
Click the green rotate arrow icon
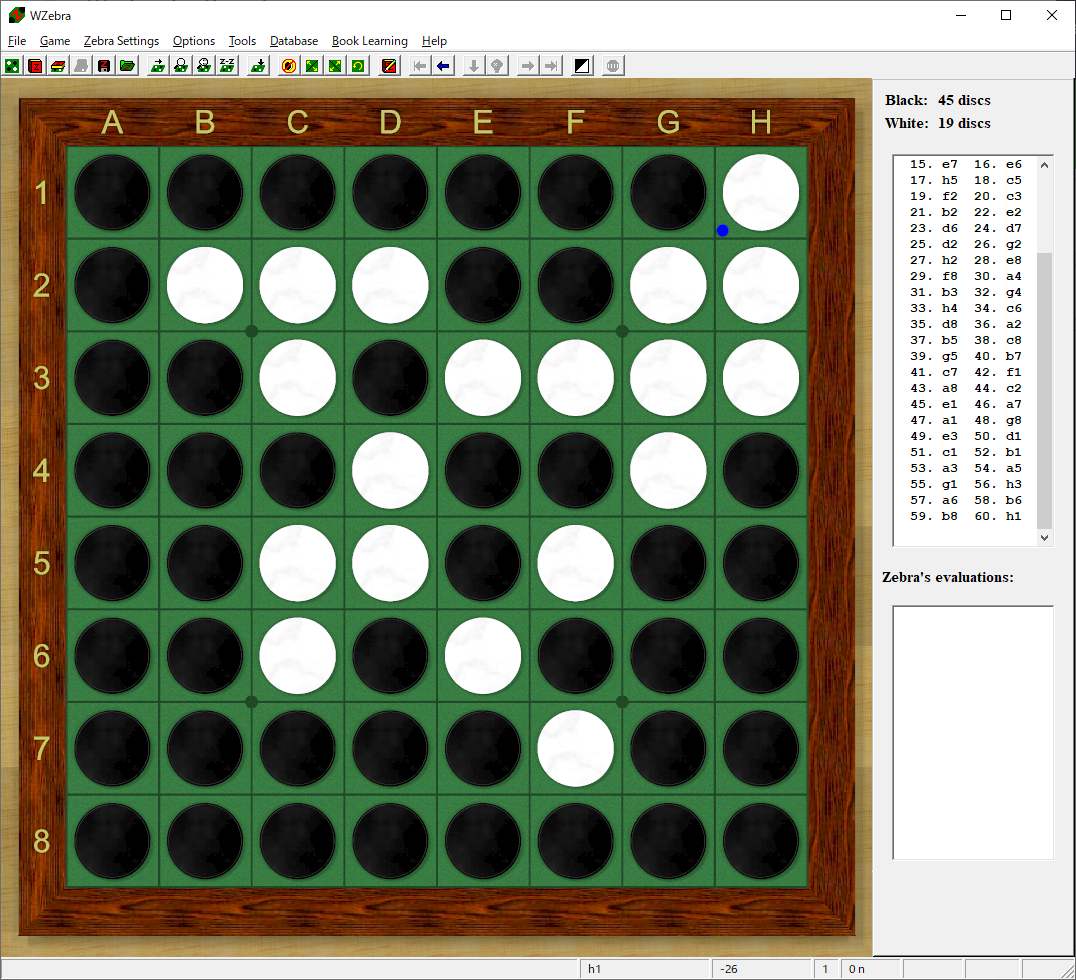tap(358, 66)
